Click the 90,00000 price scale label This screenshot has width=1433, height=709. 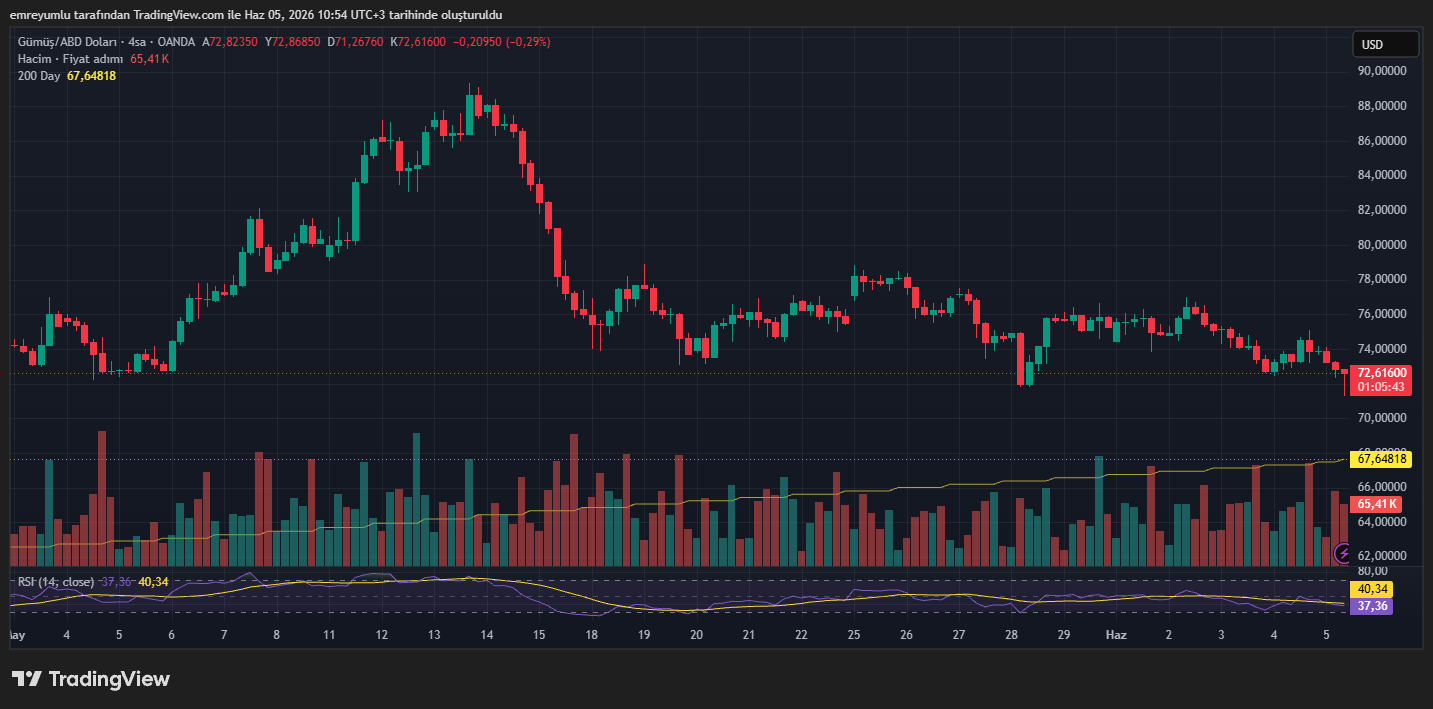click(1380, 71)
